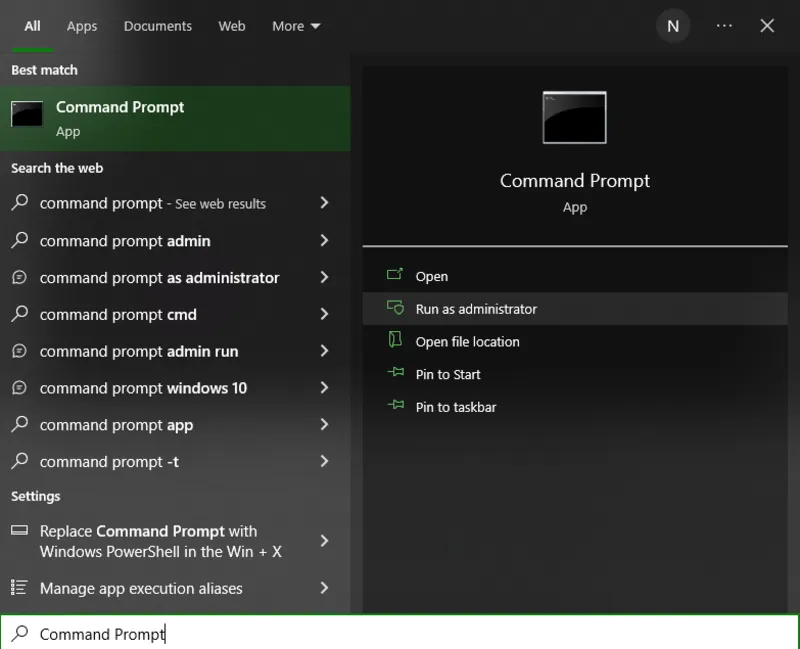Open 'Replace Command Prompt with Windows PowerShell' setting
Image resolution: width=800 pixels, height=649 pixels.
(x=175, y=541)
